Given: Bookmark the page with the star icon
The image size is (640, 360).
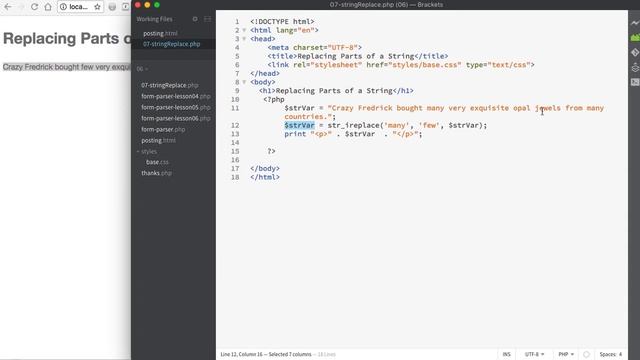Looking at the screenshot, I should [x=97, y=7].
